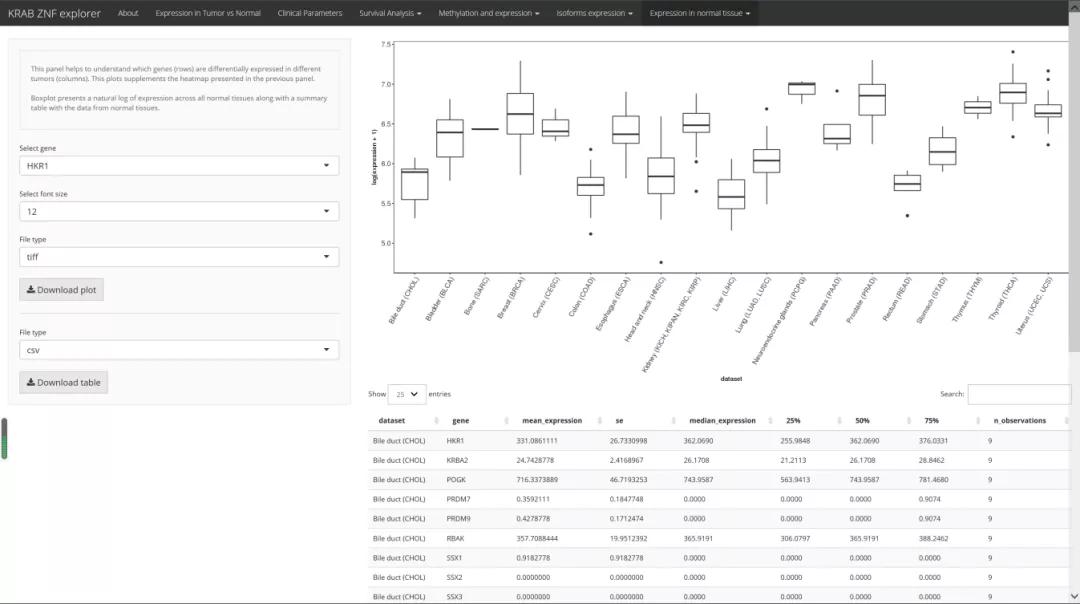The image size is (1080, 604).
Task: Click the 25% value 255.9848
Action: tap(795, 441)
